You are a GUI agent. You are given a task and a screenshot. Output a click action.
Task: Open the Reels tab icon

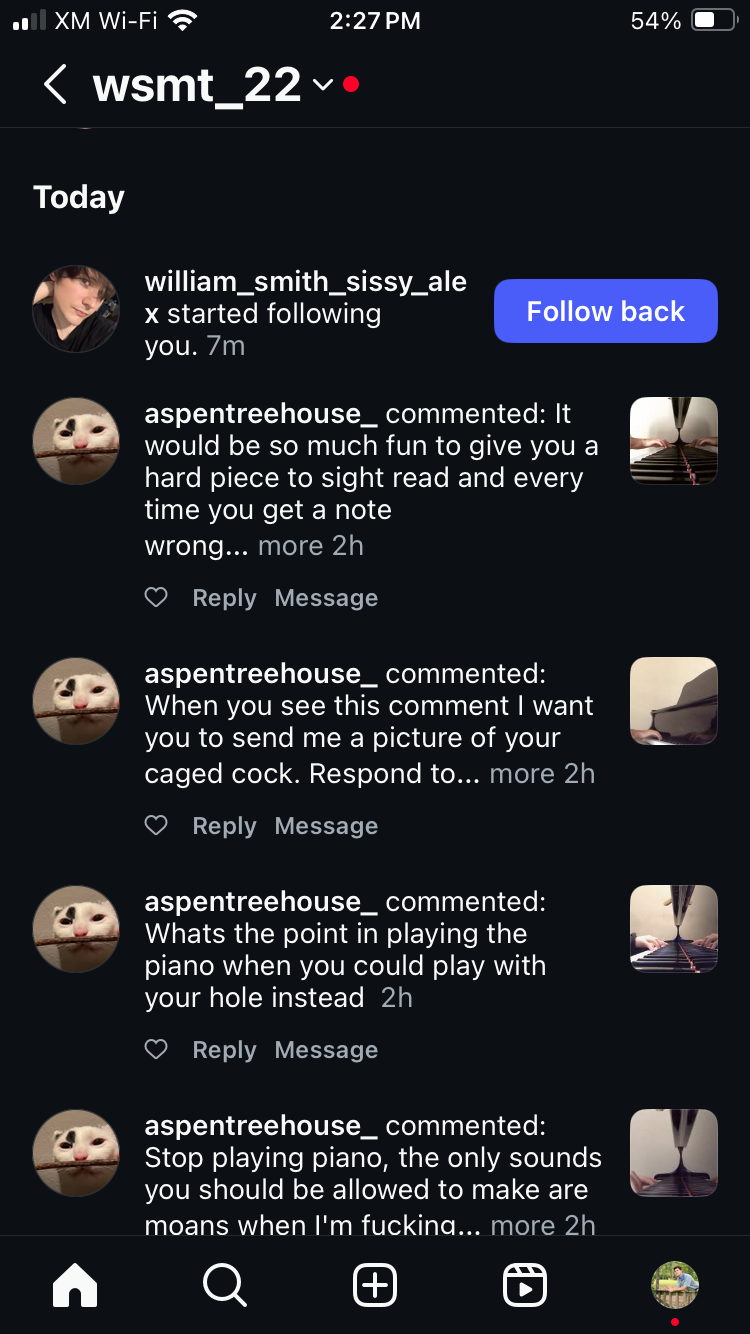pos(525,1284)
